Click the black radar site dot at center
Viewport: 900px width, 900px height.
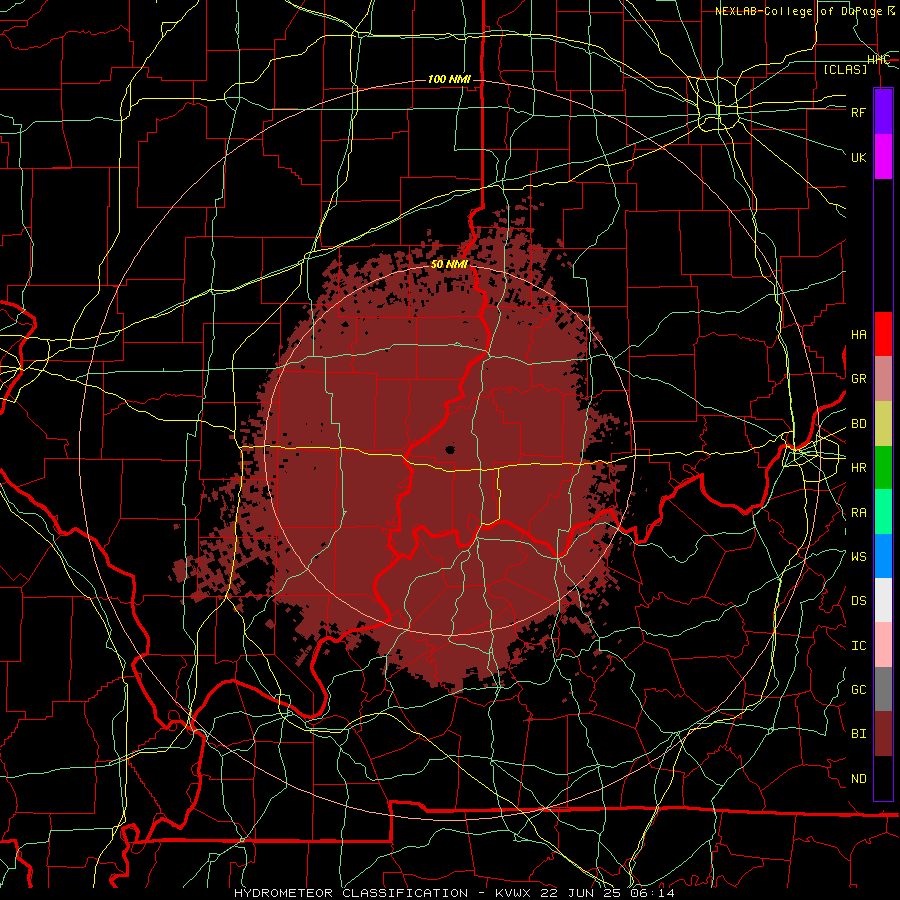click(x=450, y=449)
